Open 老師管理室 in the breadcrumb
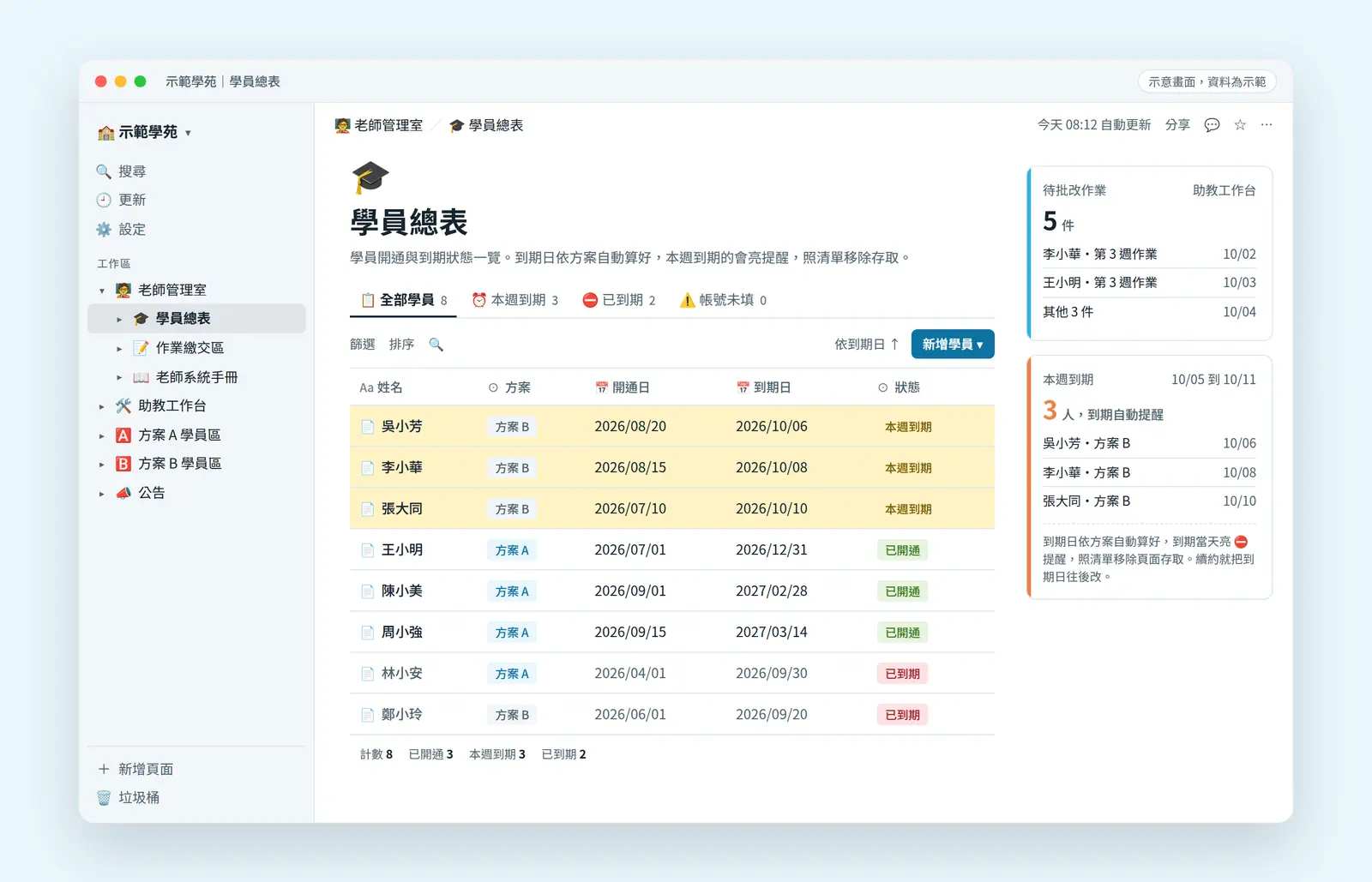 [379, 126]
